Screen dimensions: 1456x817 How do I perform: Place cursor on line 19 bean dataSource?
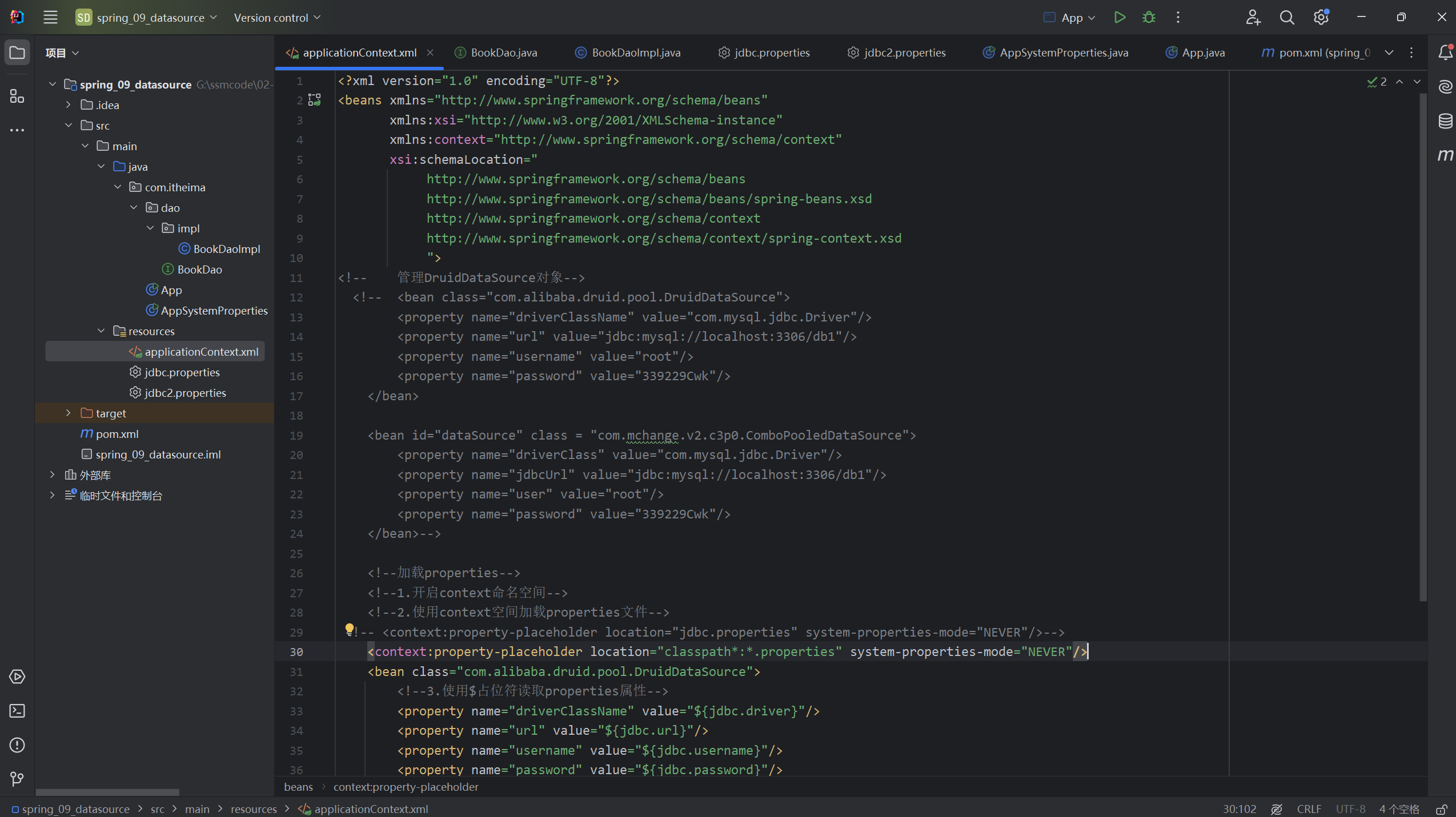click(x=641, y=435)
